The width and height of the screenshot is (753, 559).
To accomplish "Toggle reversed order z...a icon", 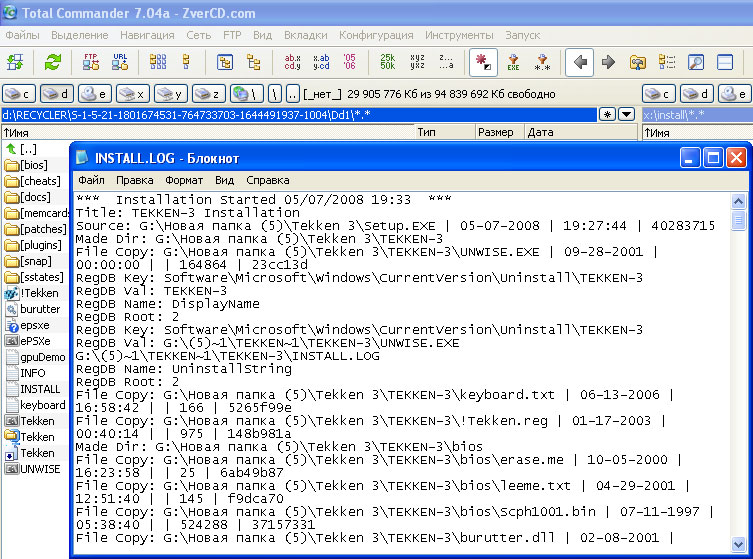I will 446,62.
